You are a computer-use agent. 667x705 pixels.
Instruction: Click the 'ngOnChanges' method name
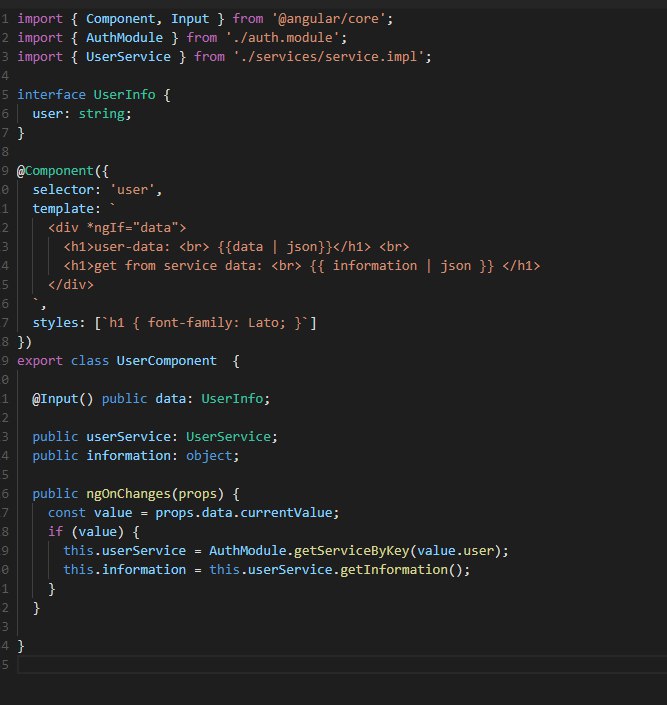coord(128,494)
